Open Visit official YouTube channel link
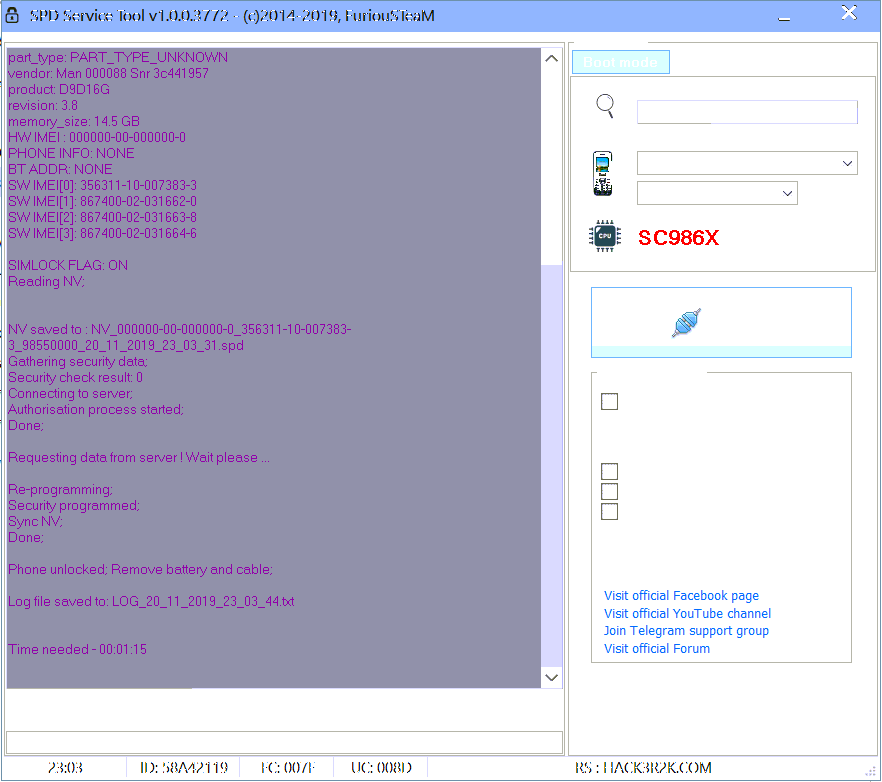This screenshot has height=782, width=882. [687, 614]
